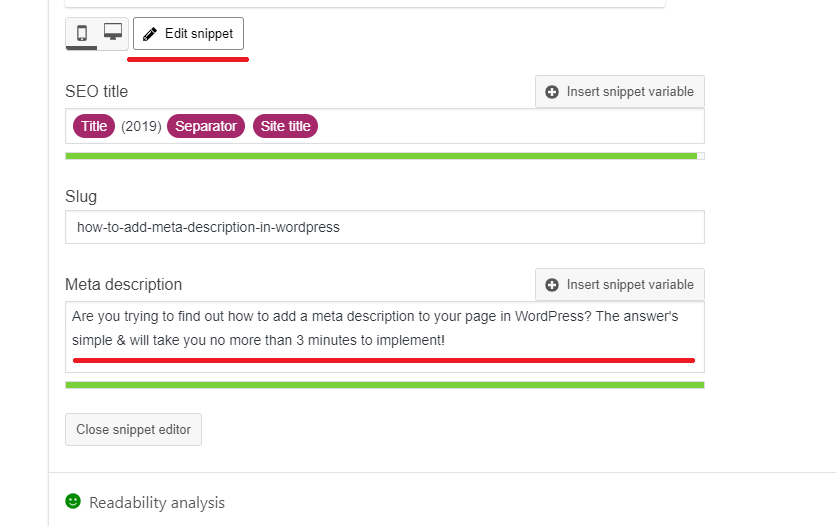Screen dimensions: 836x526
Task: Switch to mobile preview icon
Action: point(82,33)
